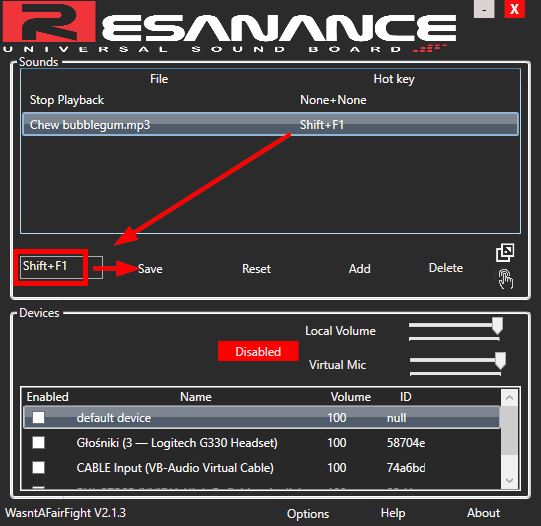This screenshot has height=526, width=541.
Task: Save the hotkey assignment
Action: tap(150, 269)
